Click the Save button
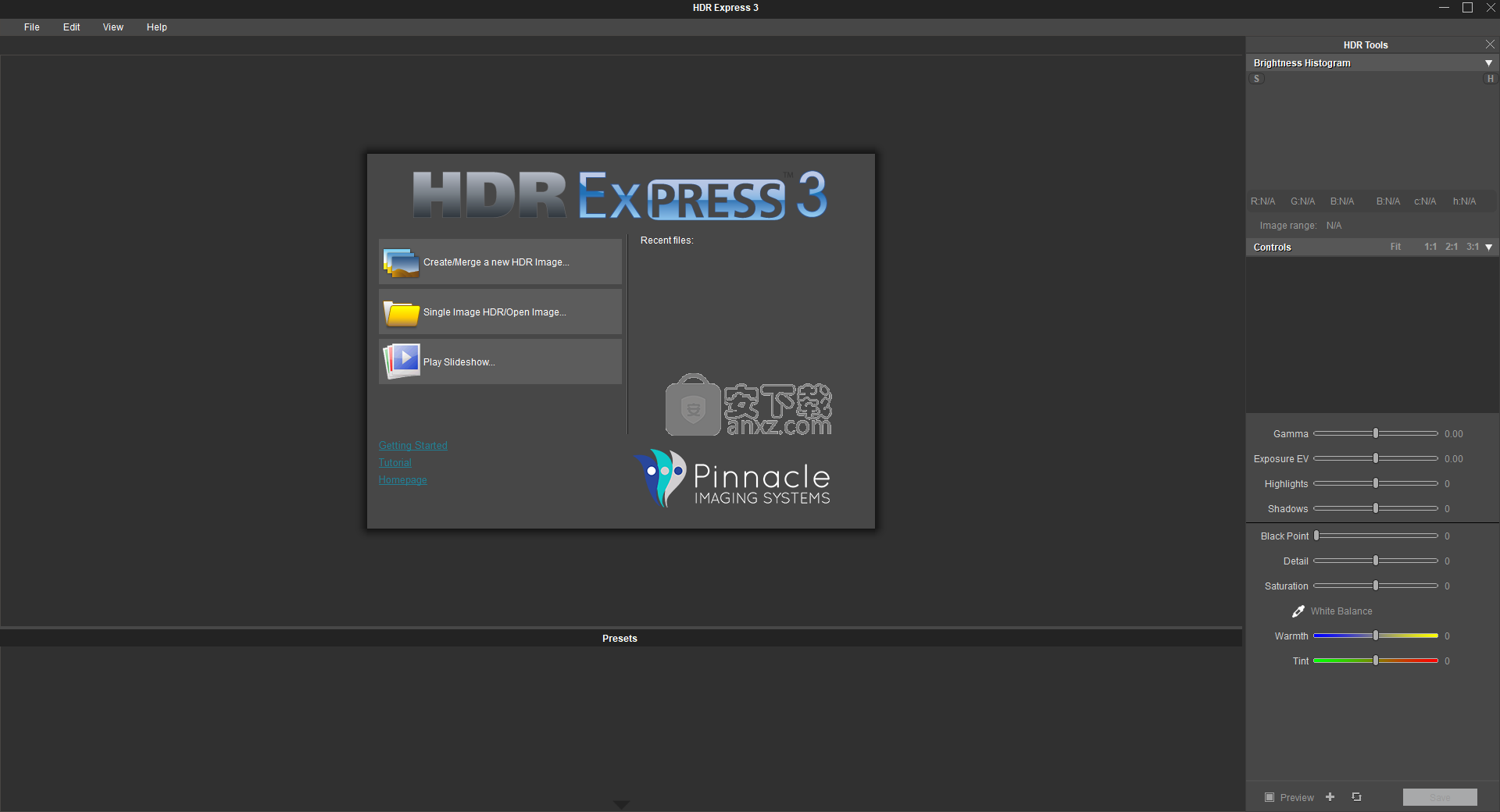 click(x=1440, y=797)
